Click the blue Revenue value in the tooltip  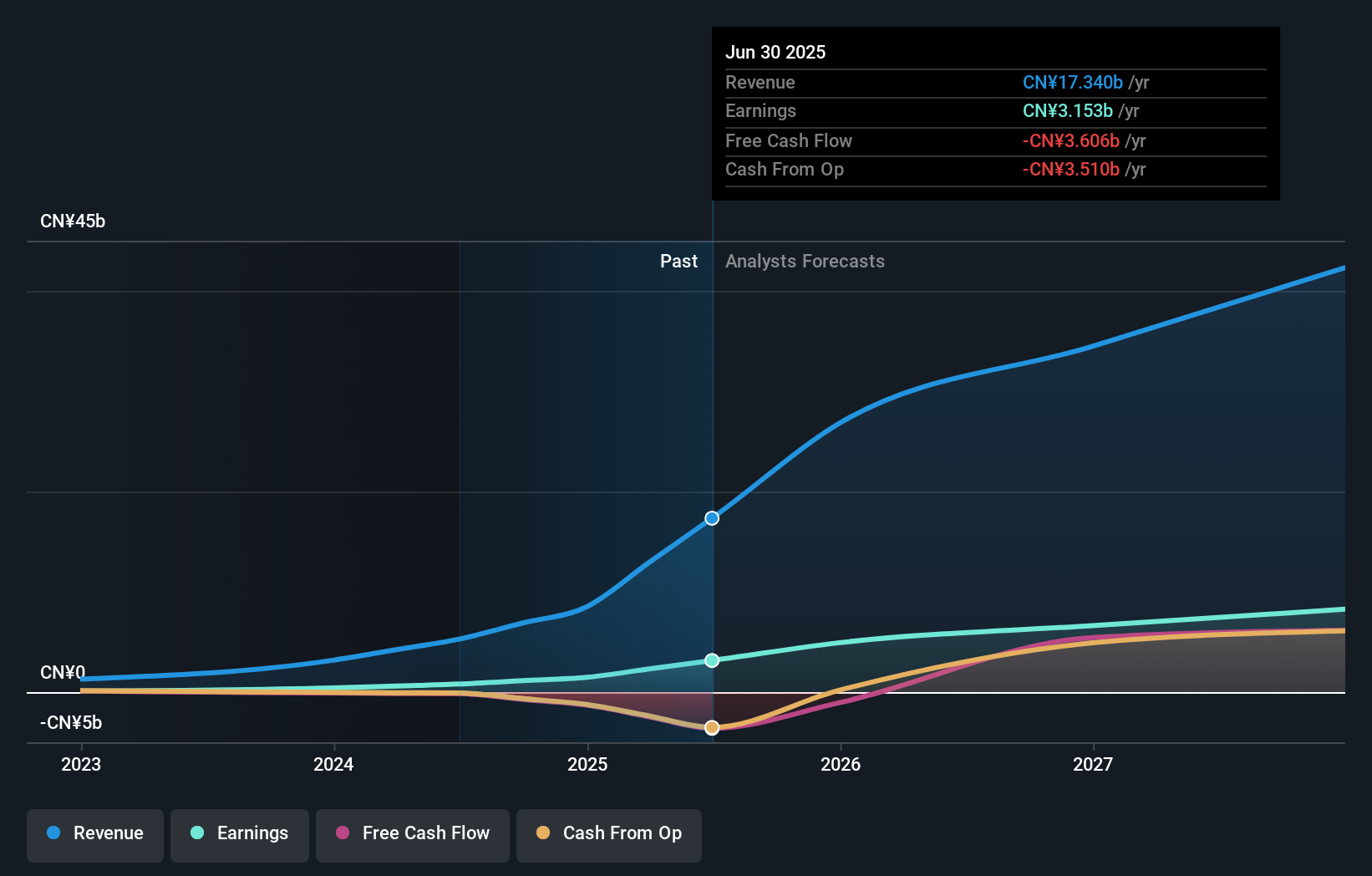click(x=1072, y=82)
